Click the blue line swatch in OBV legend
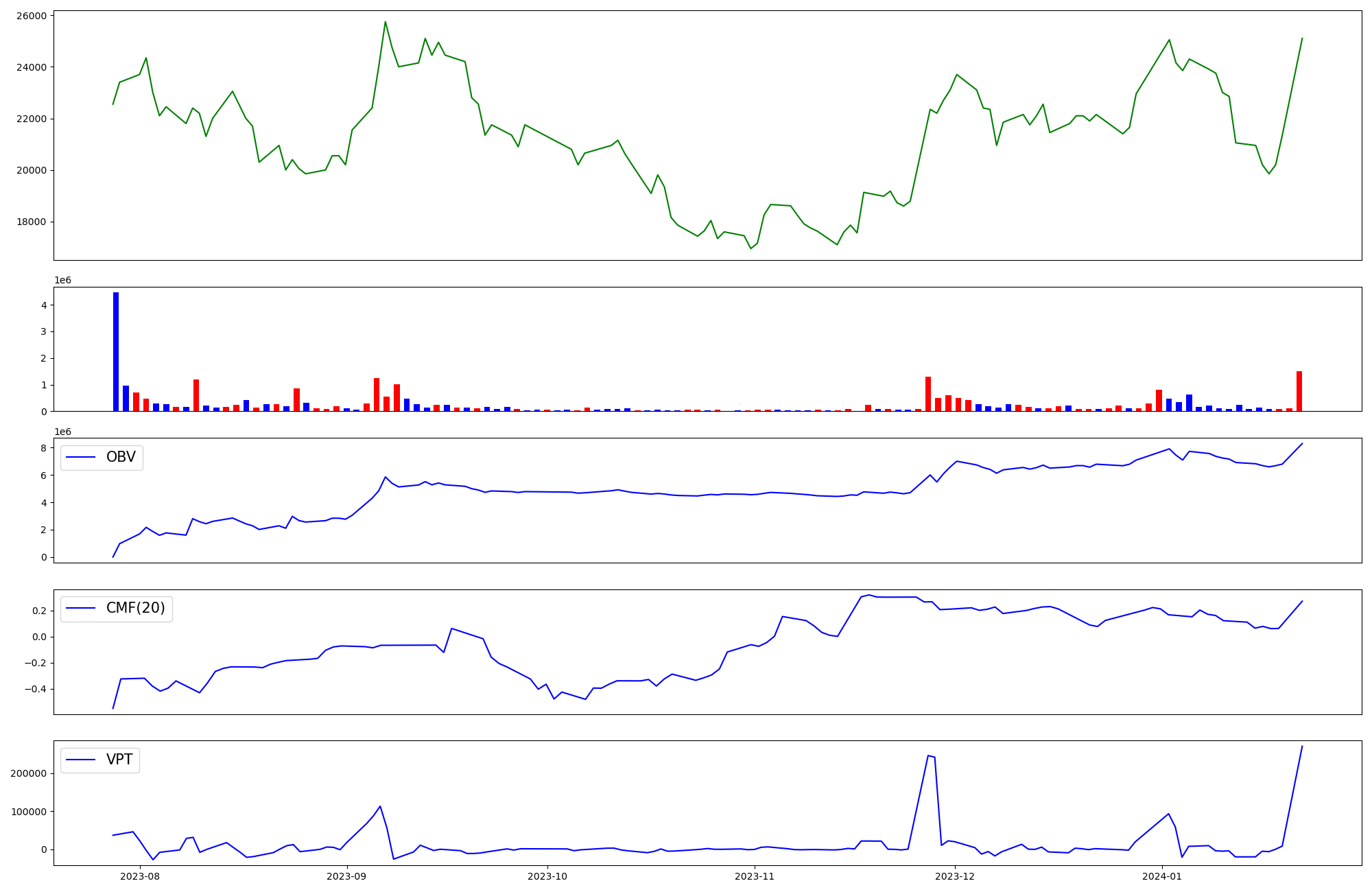Image resolution: width=1372 pixels, height=892 pixels. pyautogui.click(x=82, y=458)
